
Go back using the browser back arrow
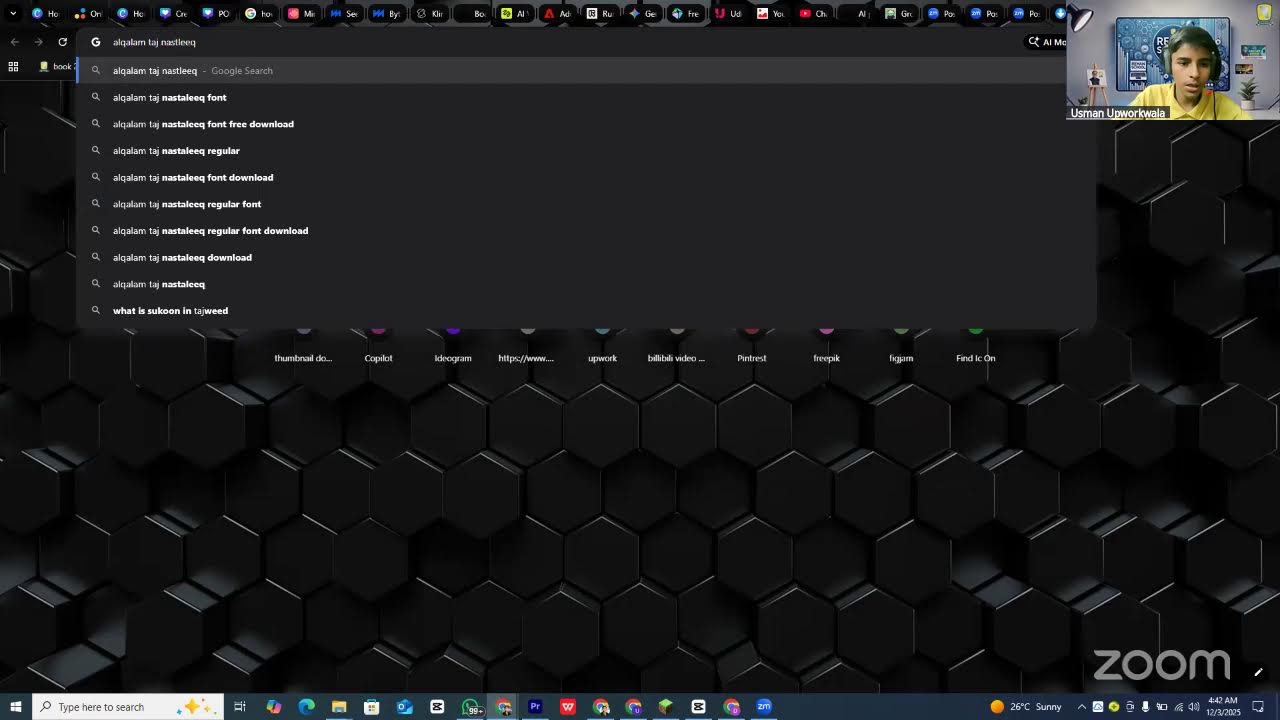pos(14,42)
